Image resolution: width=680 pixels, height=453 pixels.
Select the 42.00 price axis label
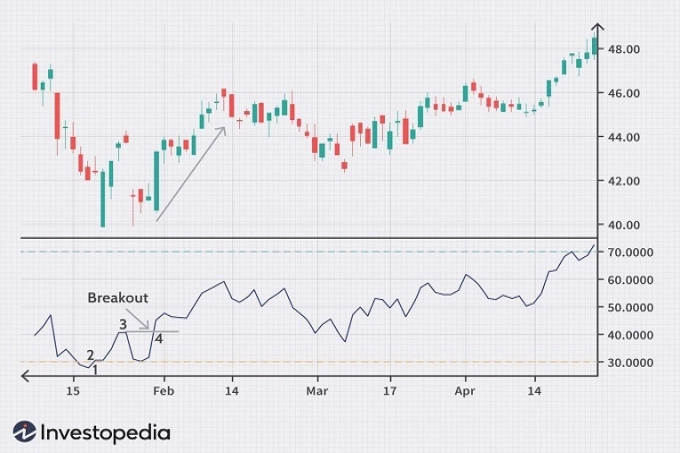pyautogui.click(x=624, y=181)
